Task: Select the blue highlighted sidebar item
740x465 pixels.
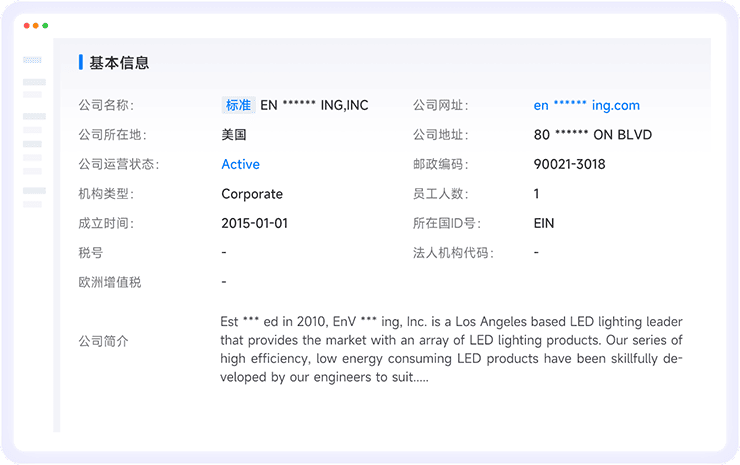Action: (33, 60)
